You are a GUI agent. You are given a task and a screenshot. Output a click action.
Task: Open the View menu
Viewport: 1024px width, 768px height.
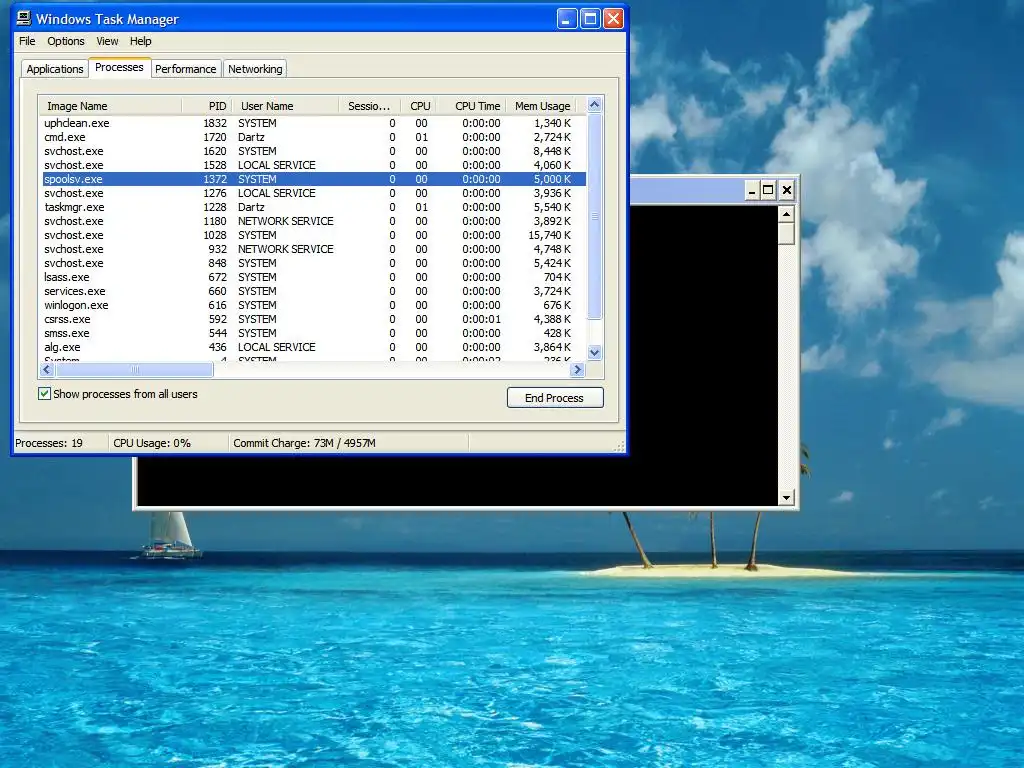click(107, 41)
